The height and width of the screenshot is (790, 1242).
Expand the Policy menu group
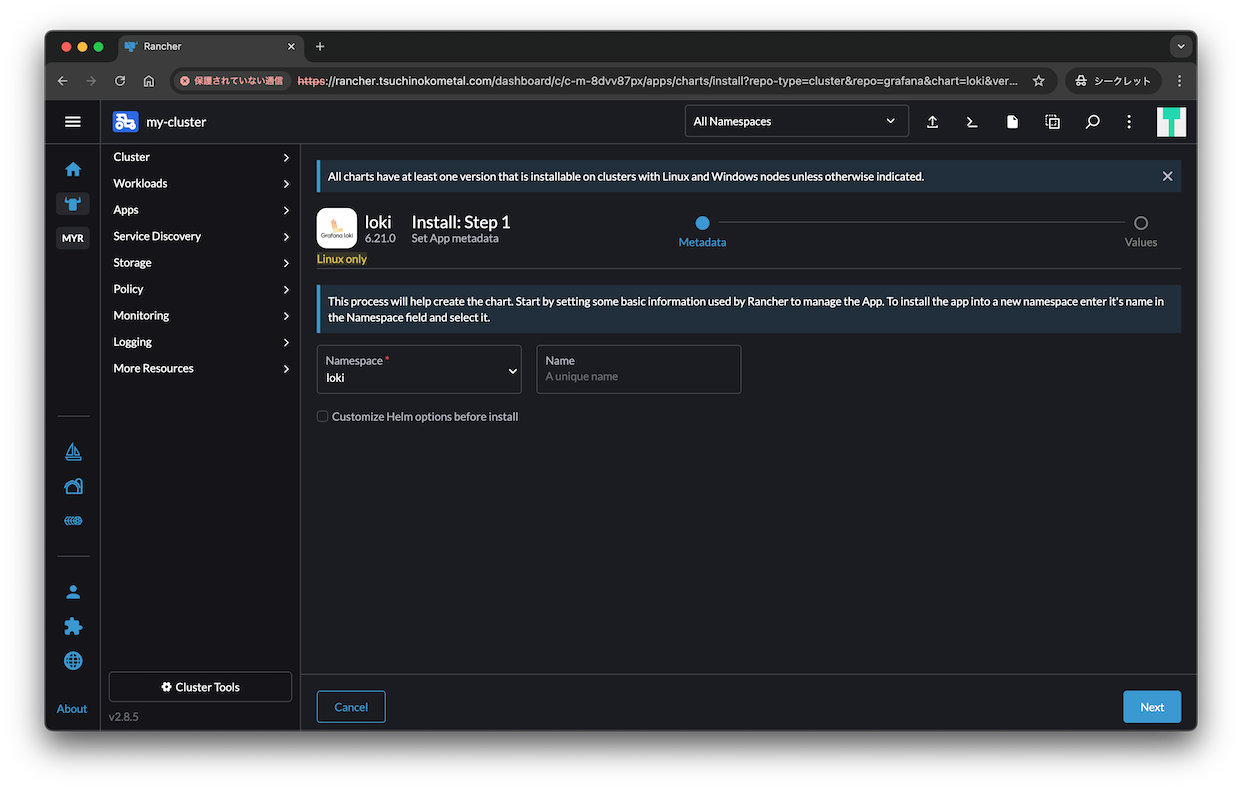click(x=200, y=289)
